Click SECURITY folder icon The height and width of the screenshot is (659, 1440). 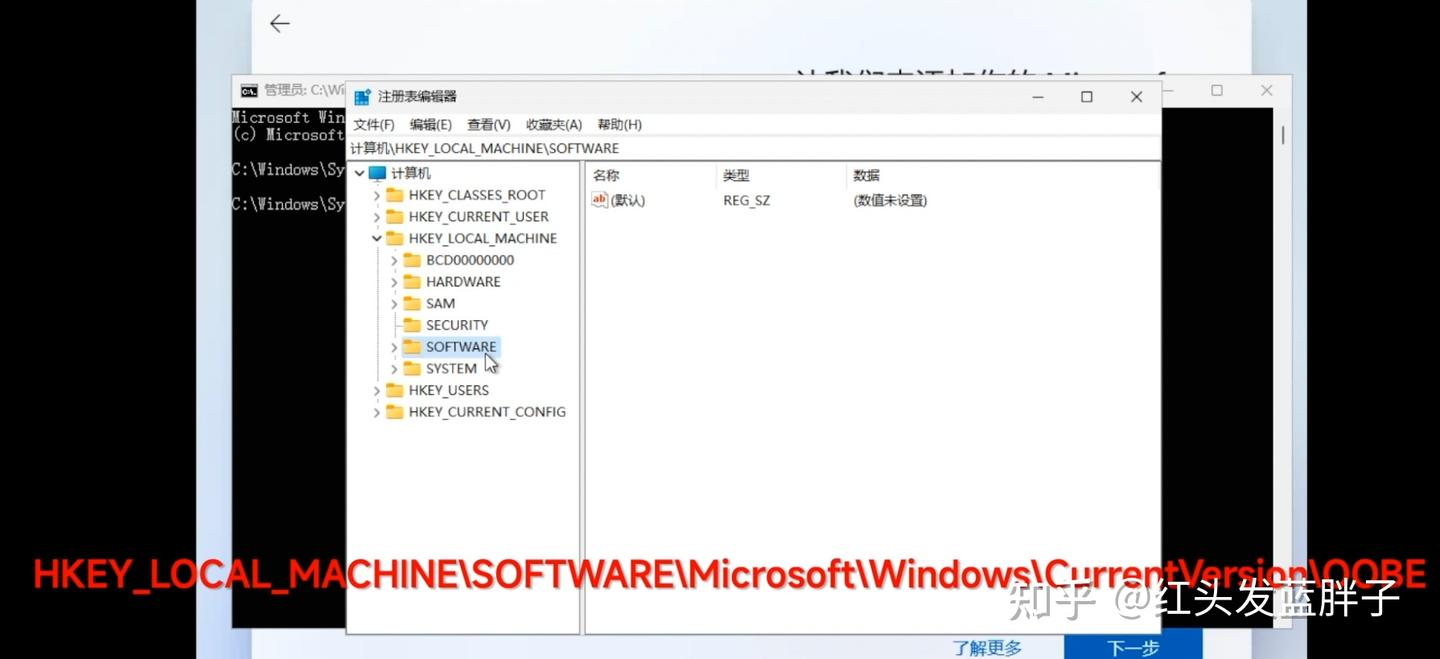click(x=412, y=325)
